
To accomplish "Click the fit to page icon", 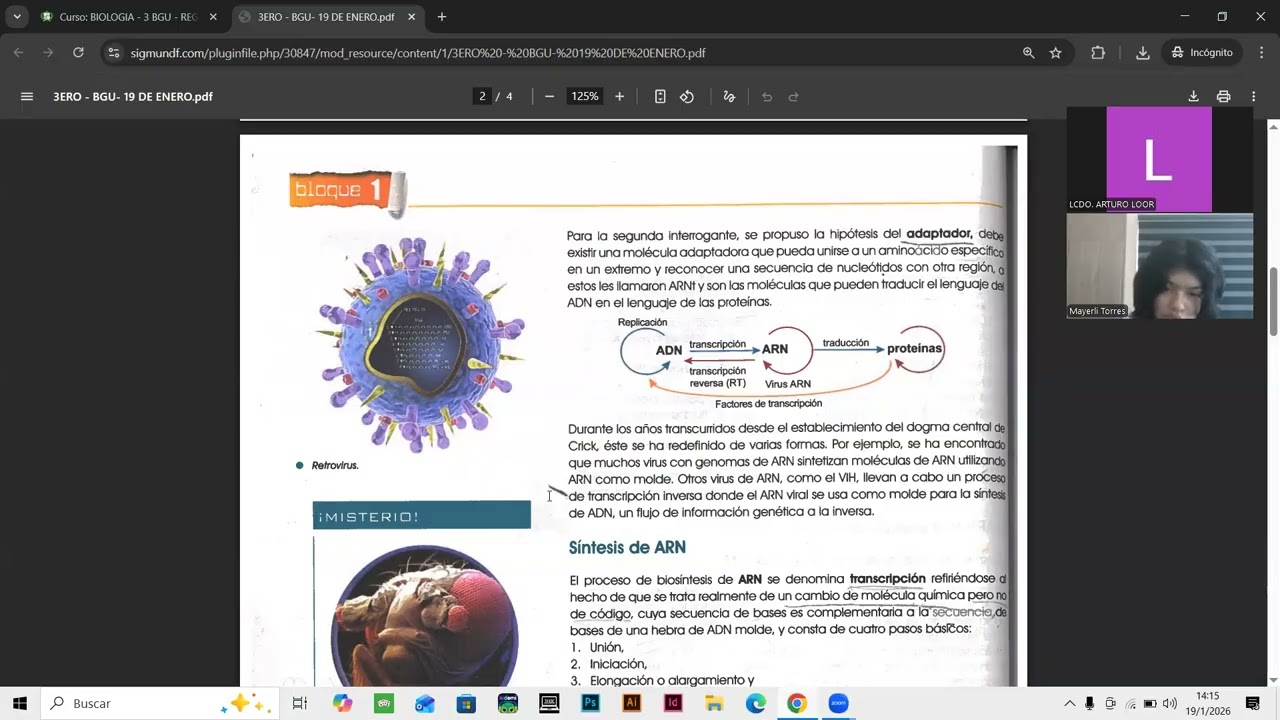I will click(660, 97).
